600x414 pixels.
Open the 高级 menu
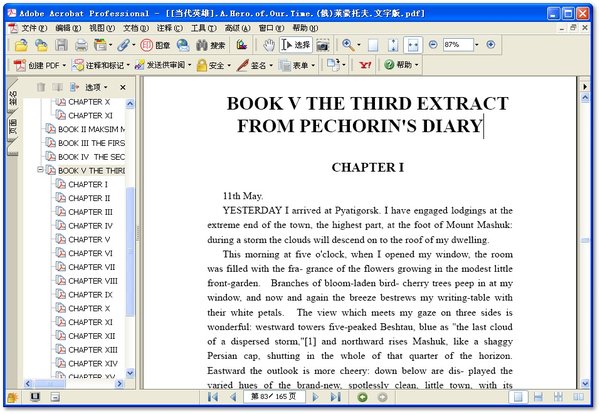237,28
